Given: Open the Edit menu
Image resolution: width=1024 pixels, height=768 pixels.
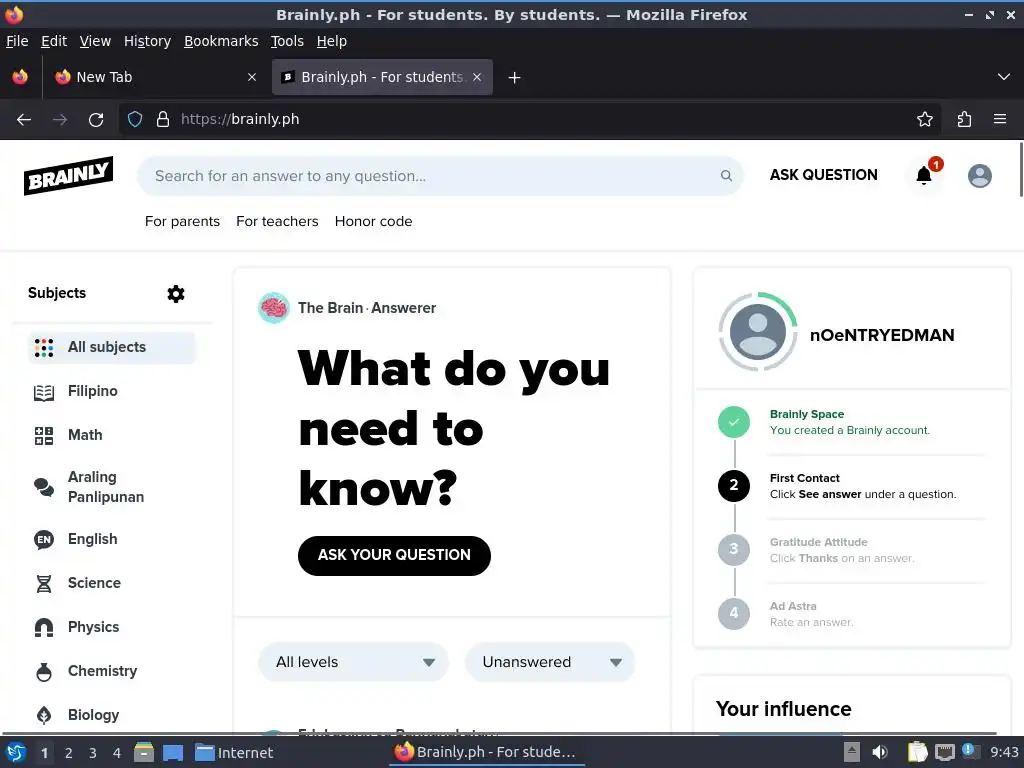Looking at the screenshot, I should (54, 41).
